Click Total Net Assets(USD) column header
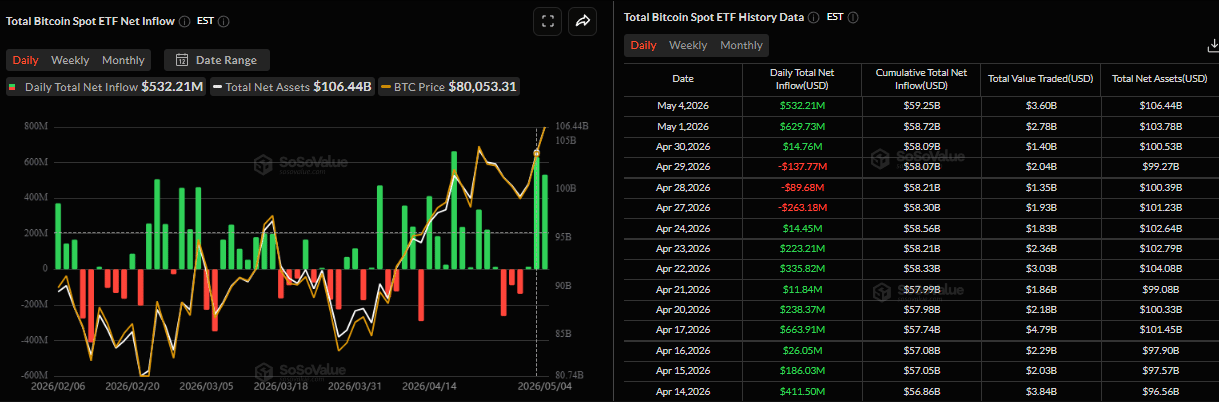 tap(1159, 78)
